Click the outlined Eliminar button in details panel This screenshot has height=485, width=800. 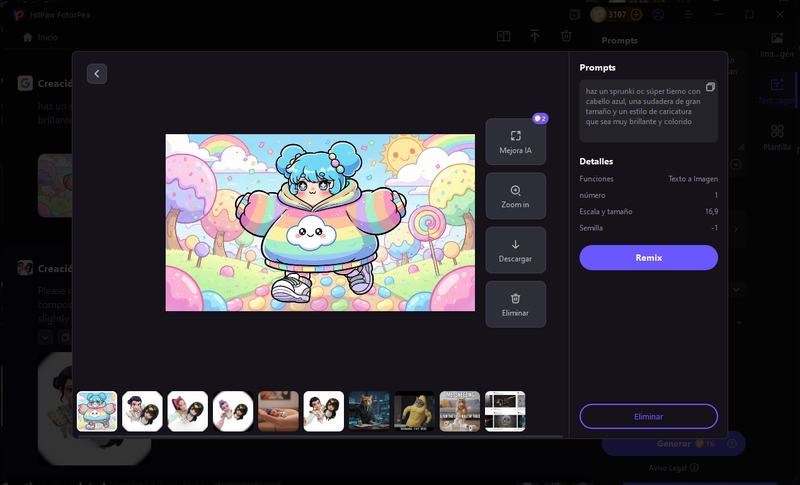tap(648, 416)
